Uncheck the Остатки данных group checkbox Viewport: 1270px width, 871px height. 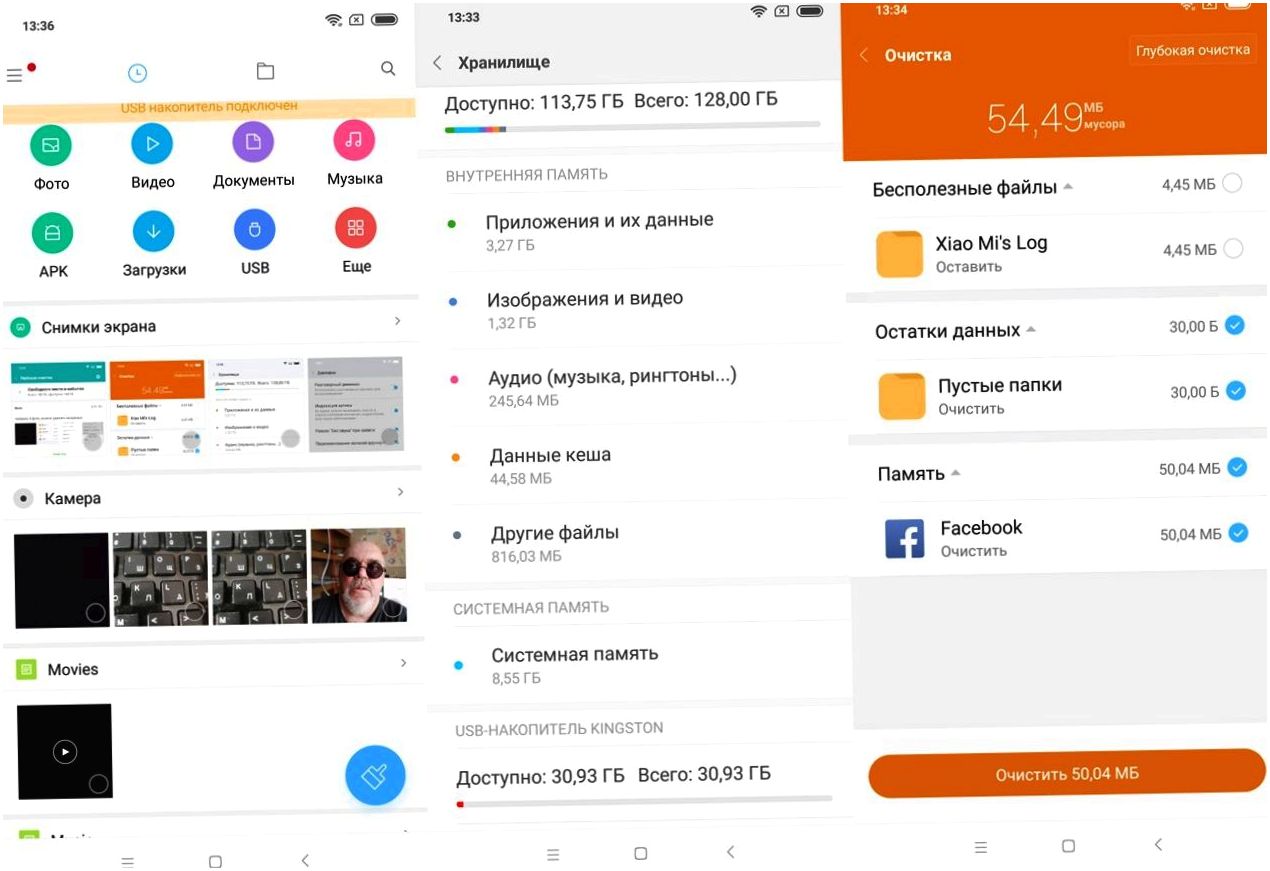click(1235, 325)
